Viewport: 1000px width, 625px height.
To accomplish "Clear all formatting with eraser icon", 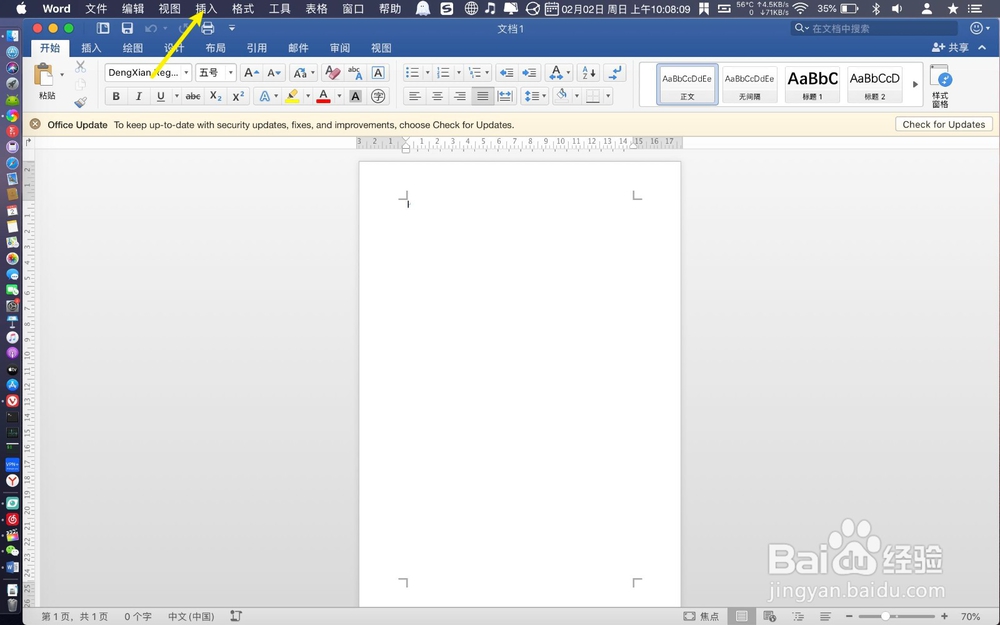I will click(x=332, y=73).
